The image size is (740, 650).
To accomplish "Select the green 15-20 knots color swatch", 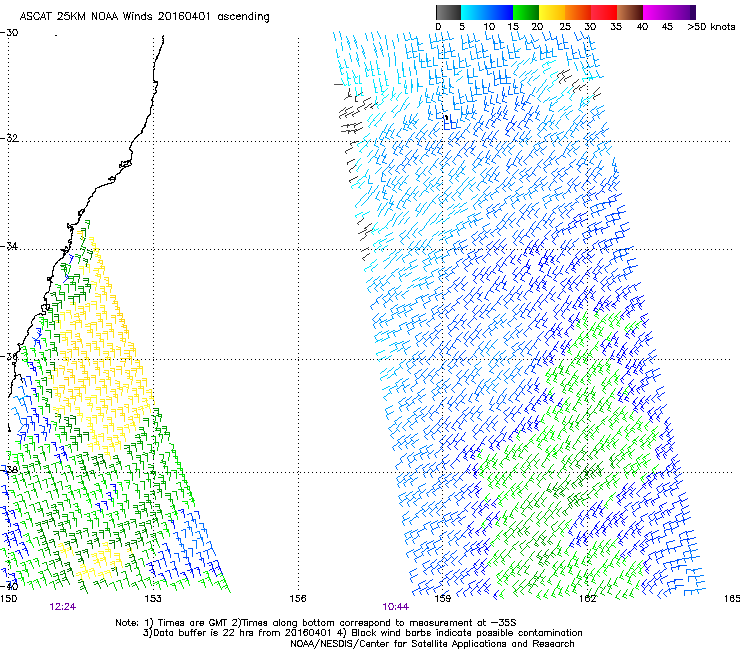I will point(526,12).
